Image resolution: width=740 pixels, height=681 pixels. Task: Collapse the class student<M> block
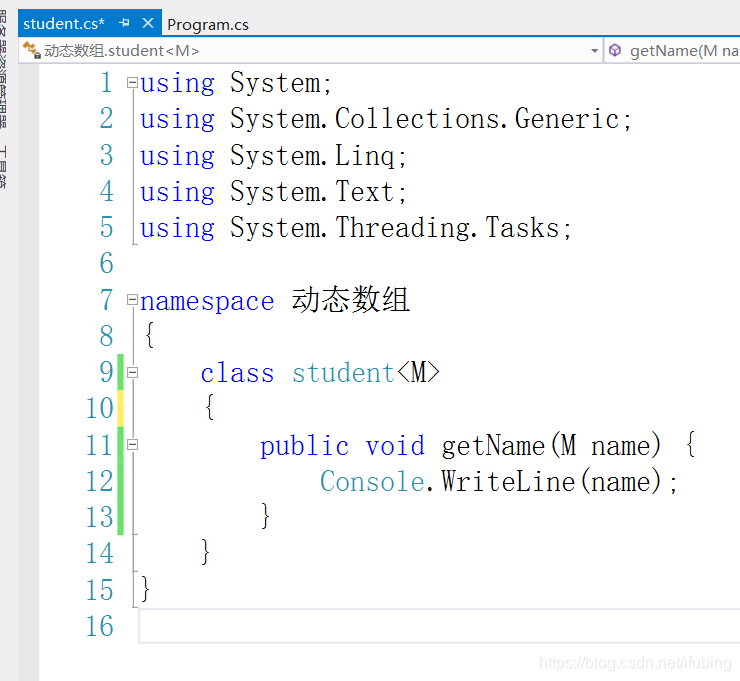(x=133, y=373)
